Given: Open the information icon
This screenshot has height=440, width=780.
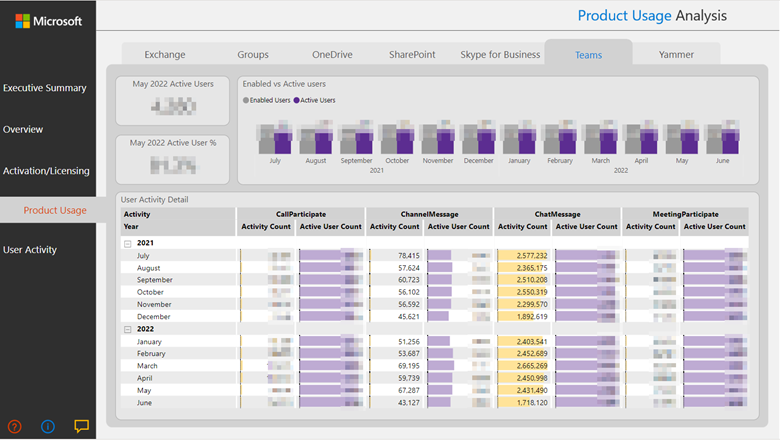Looking at the screenshot, I should pyautogui.click(x=48, y=427).
